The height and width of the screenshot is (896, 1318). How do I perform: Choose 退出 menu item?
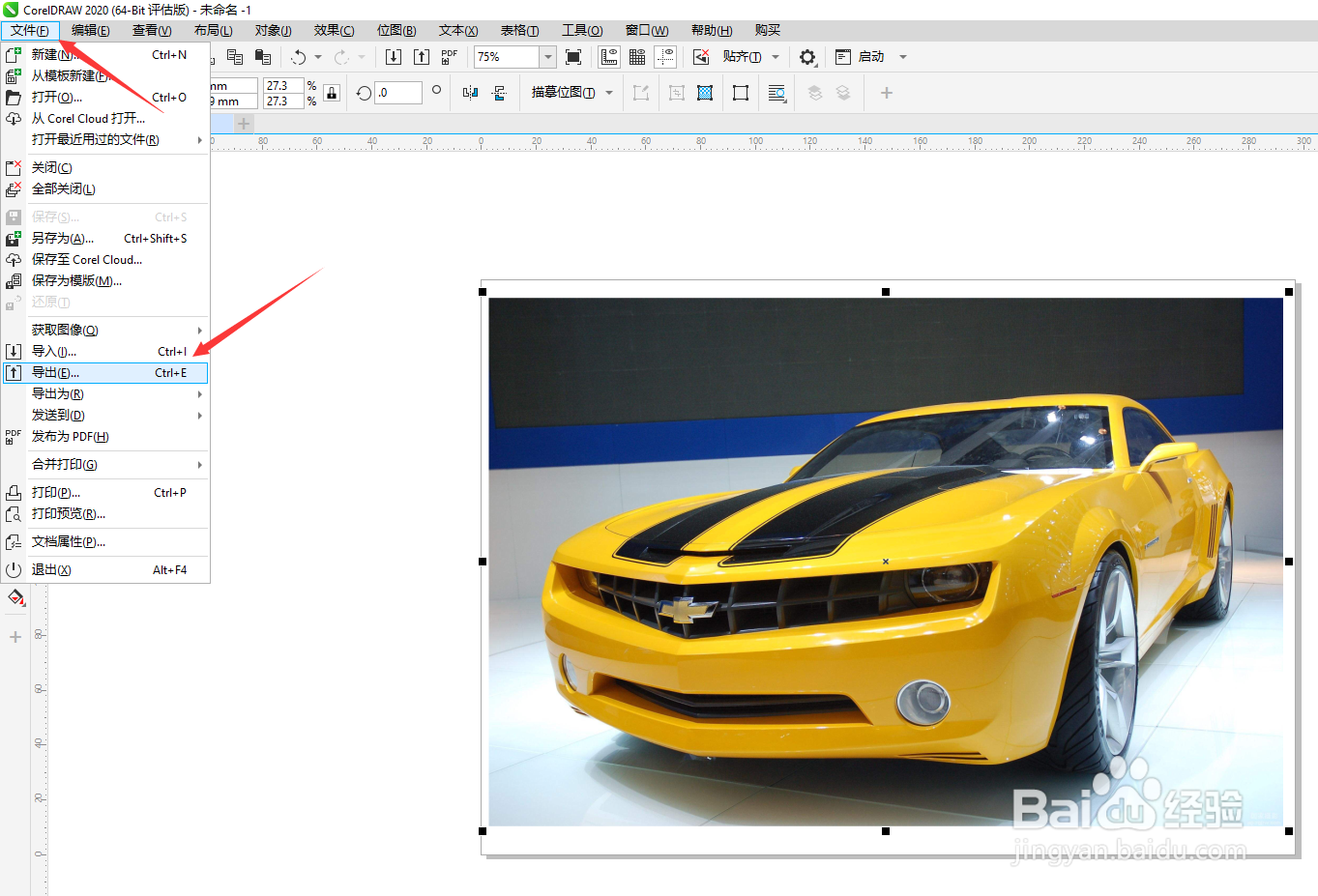(x=105, y=570)
